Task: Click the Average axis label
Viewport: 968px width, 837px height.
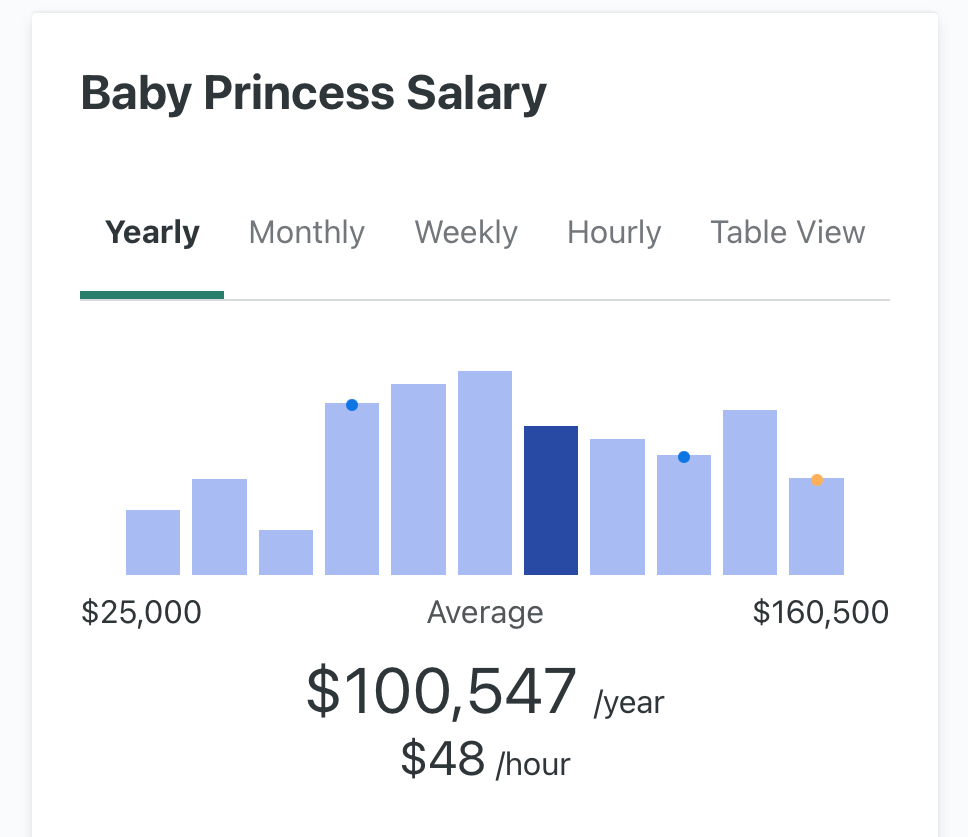Action: 485,612
